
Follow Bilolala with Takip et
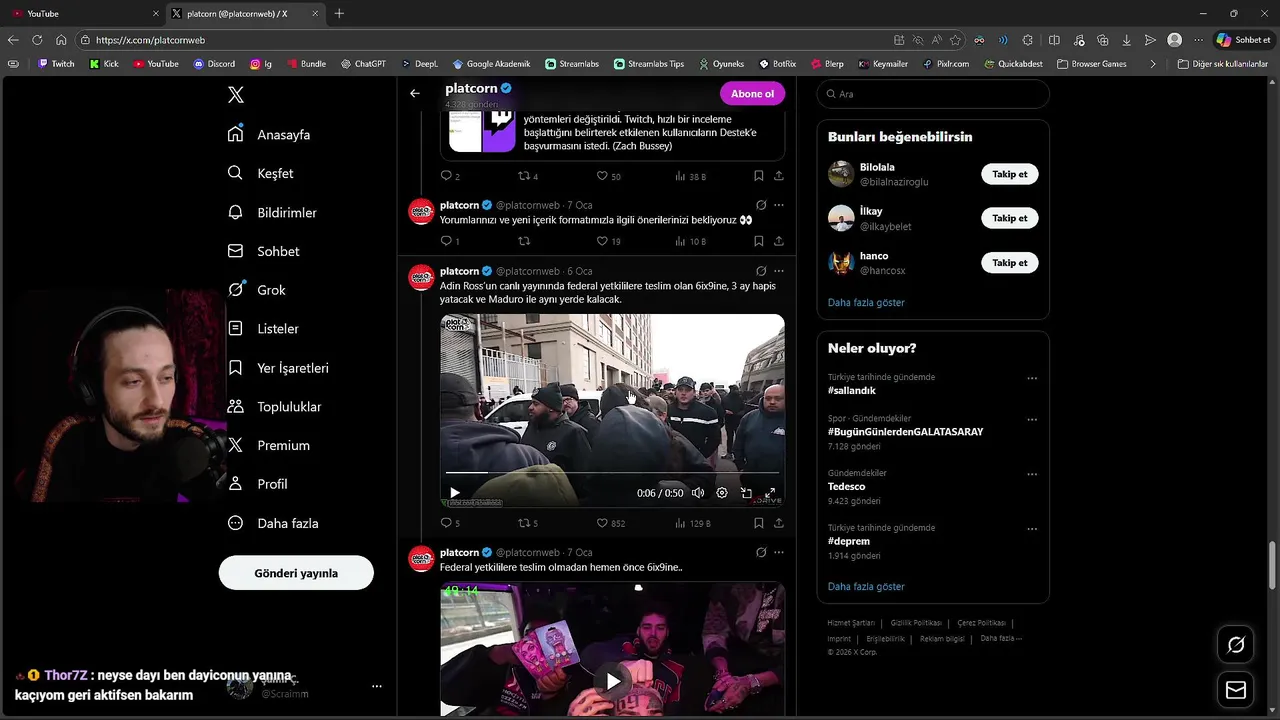click(1009, 174)
